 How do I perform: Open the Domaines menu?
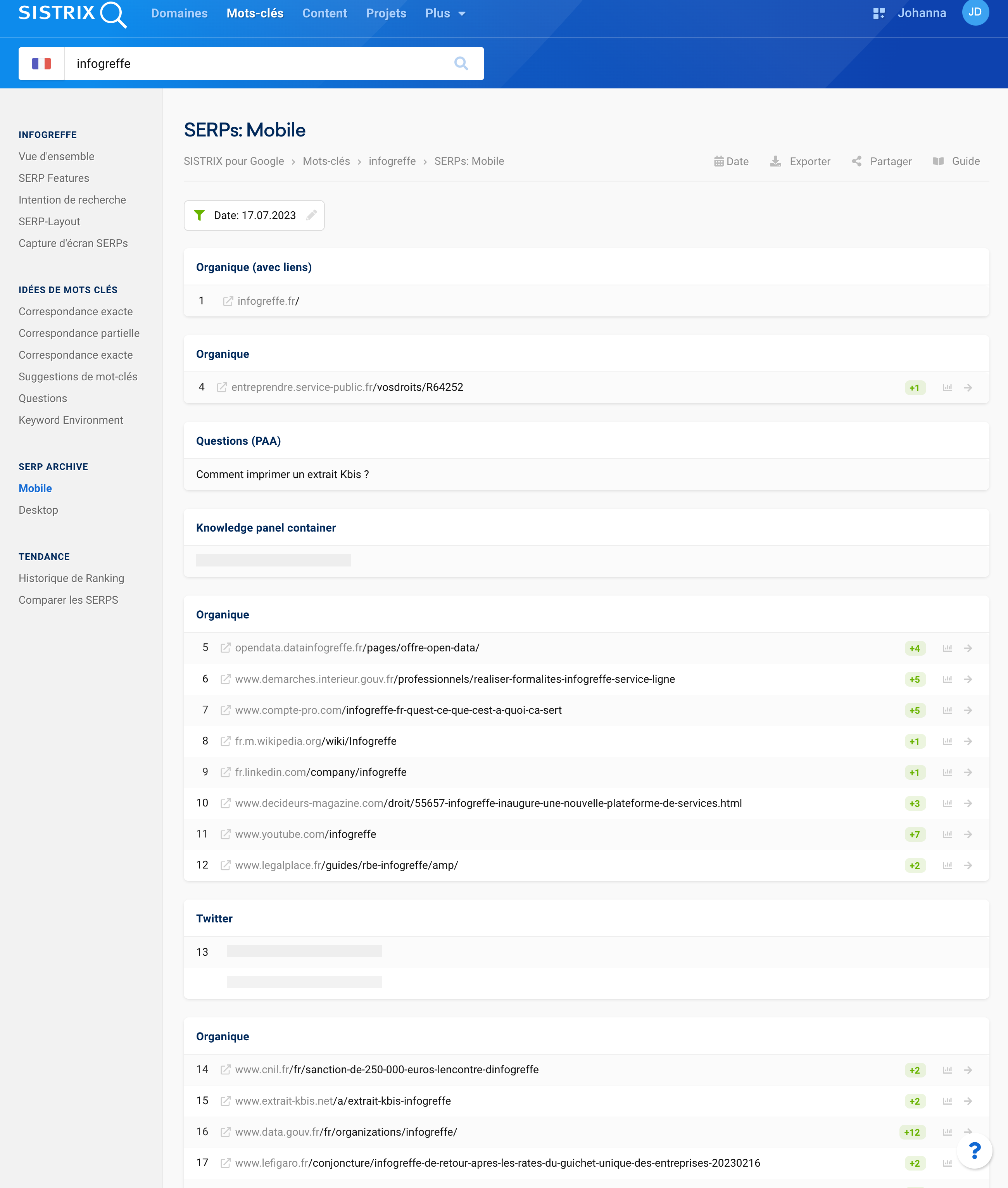(180, 13)
